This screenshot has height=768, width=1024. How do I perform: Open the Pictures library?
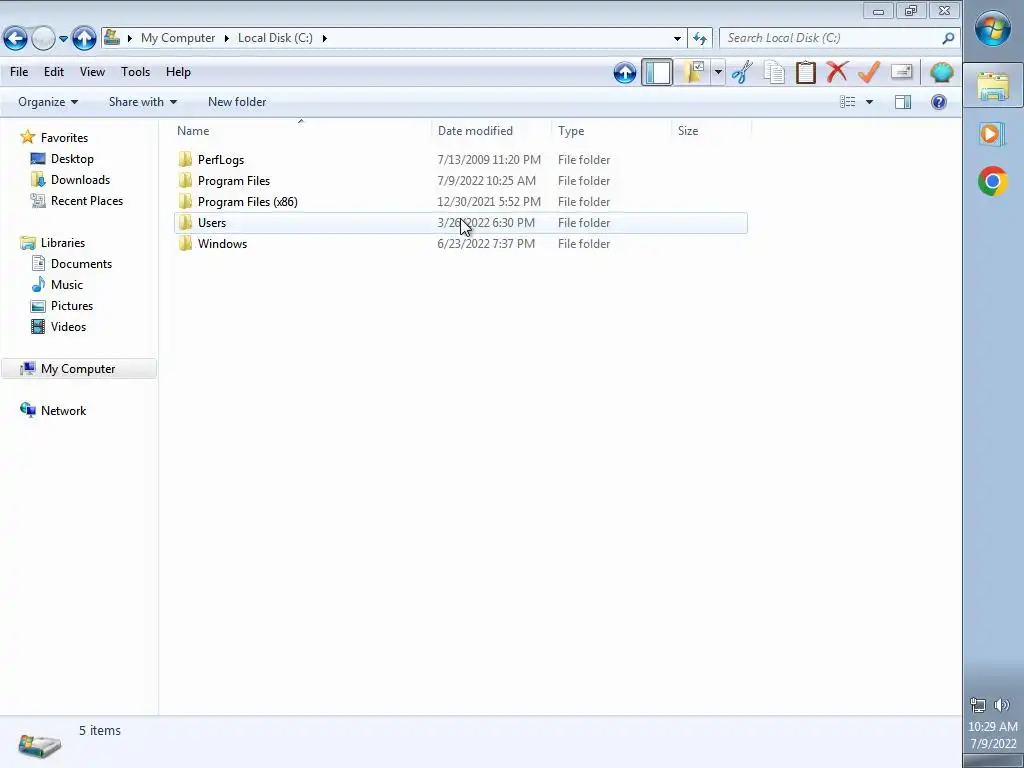click(x=72, y=306)
